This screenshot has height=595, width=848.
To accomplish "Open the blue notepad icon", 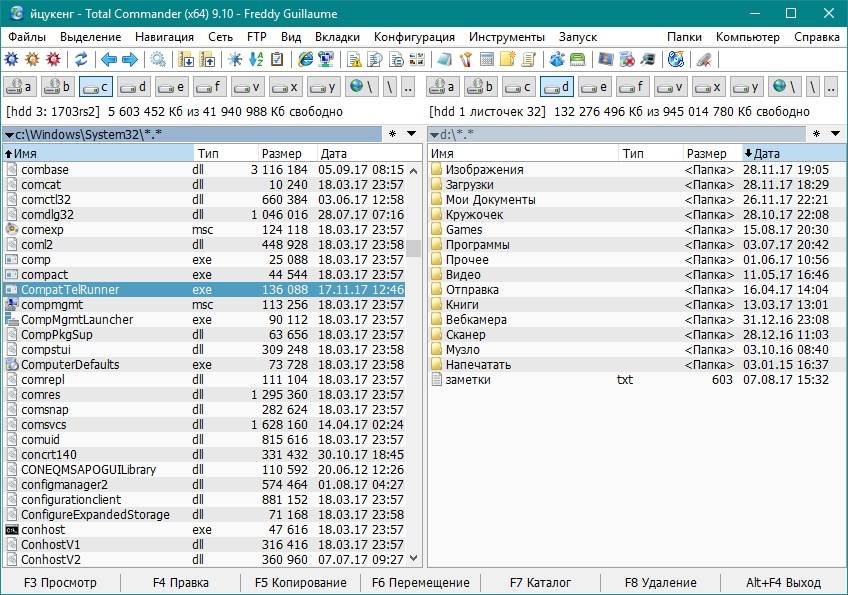I will [x=445, y=59].
